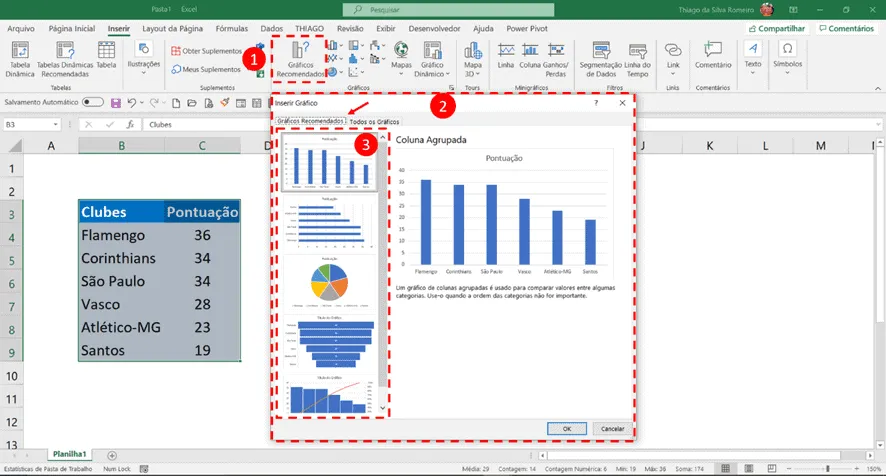The image size is (886, 476).
Task: Select the Flamengo cell
Action: tap(121, 235)
